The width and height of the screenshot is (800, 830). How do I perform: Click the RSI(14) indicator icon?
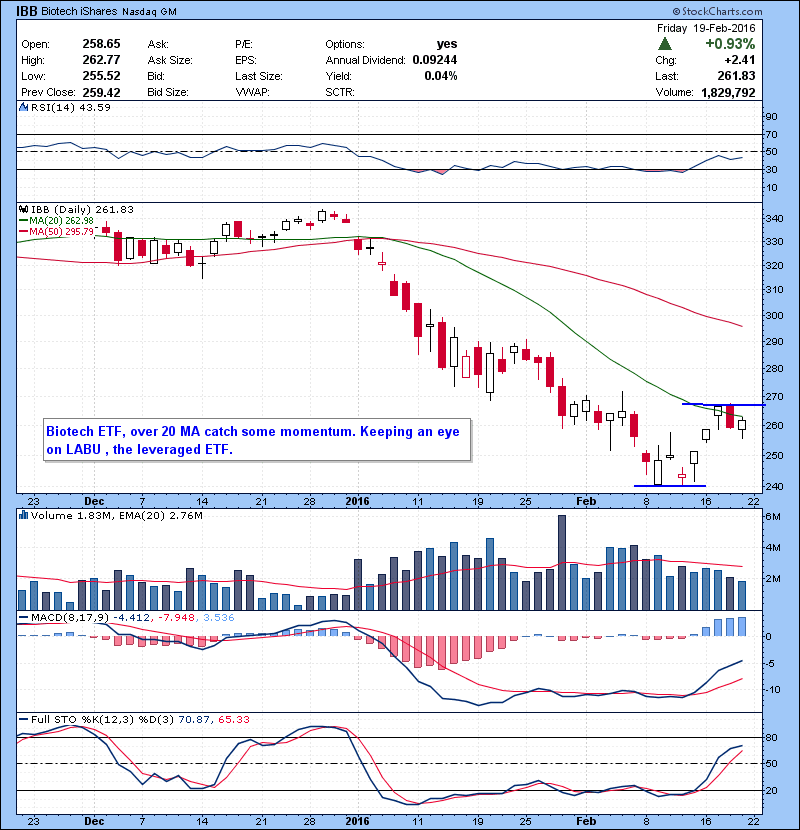24,107
